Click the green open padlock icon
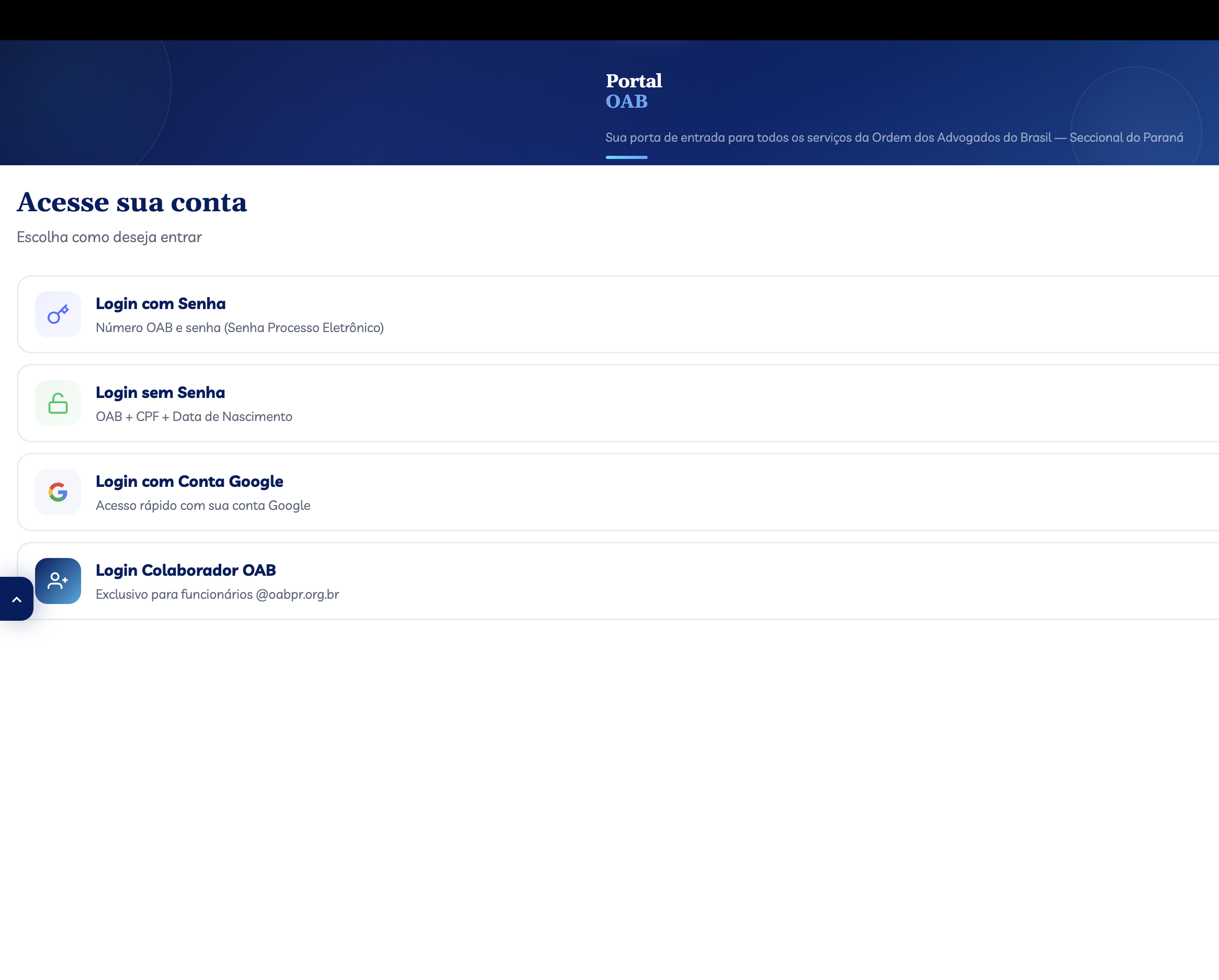Screen dimensions: 1219x980 point(58,403)
